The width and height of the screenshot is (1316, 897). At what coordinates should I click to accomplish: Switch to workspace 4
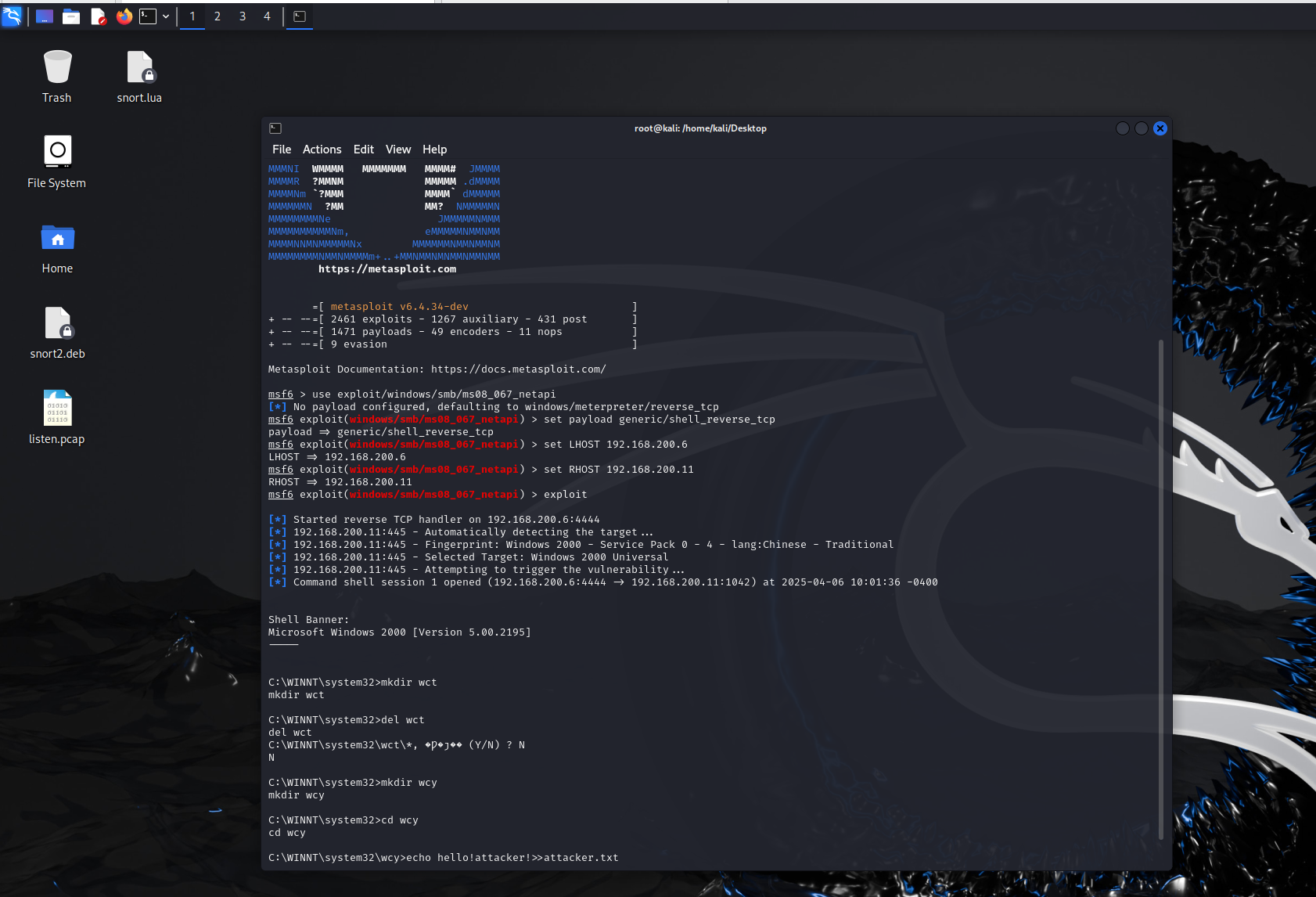(x=267, y=16)
